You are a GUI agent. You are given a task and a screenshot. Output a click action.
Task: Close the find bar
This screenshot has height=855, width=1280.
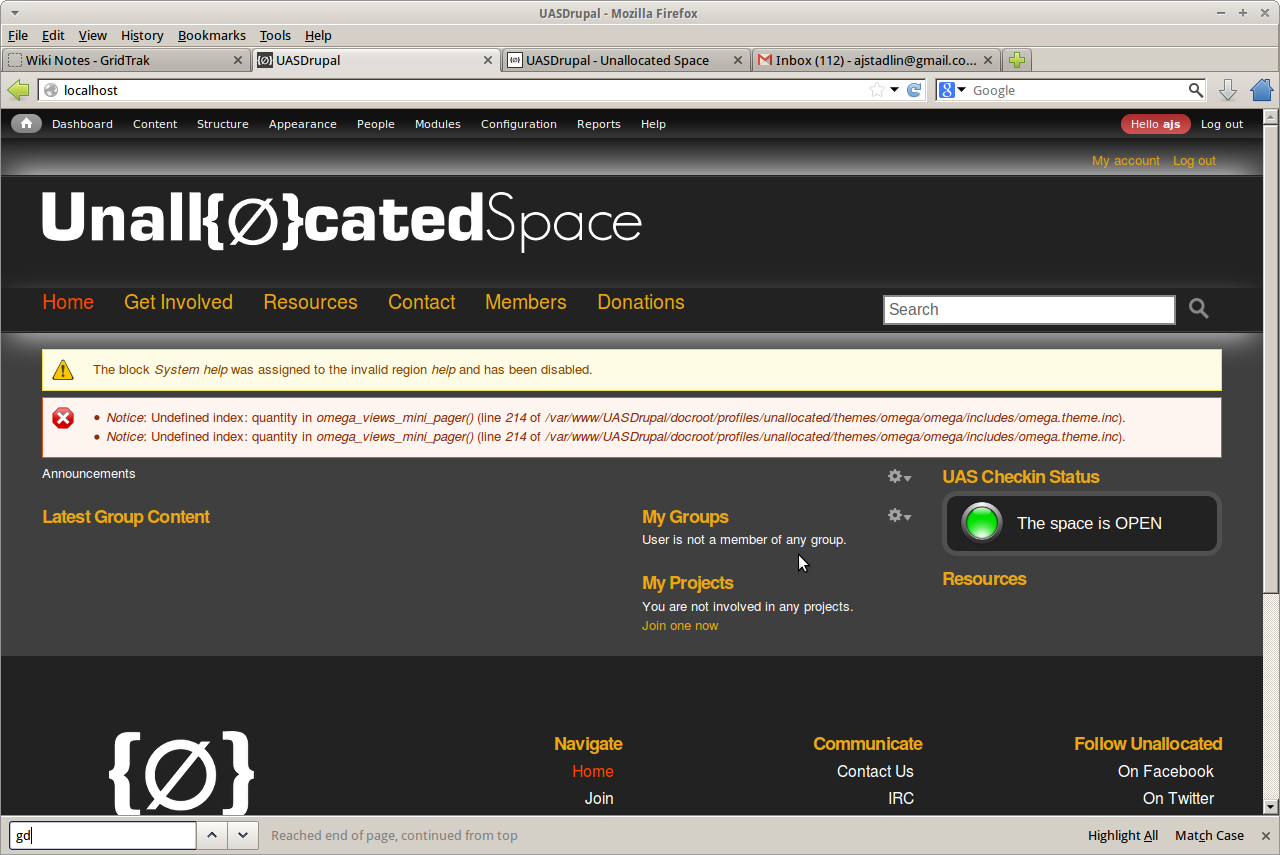[x=1265, y=836]
